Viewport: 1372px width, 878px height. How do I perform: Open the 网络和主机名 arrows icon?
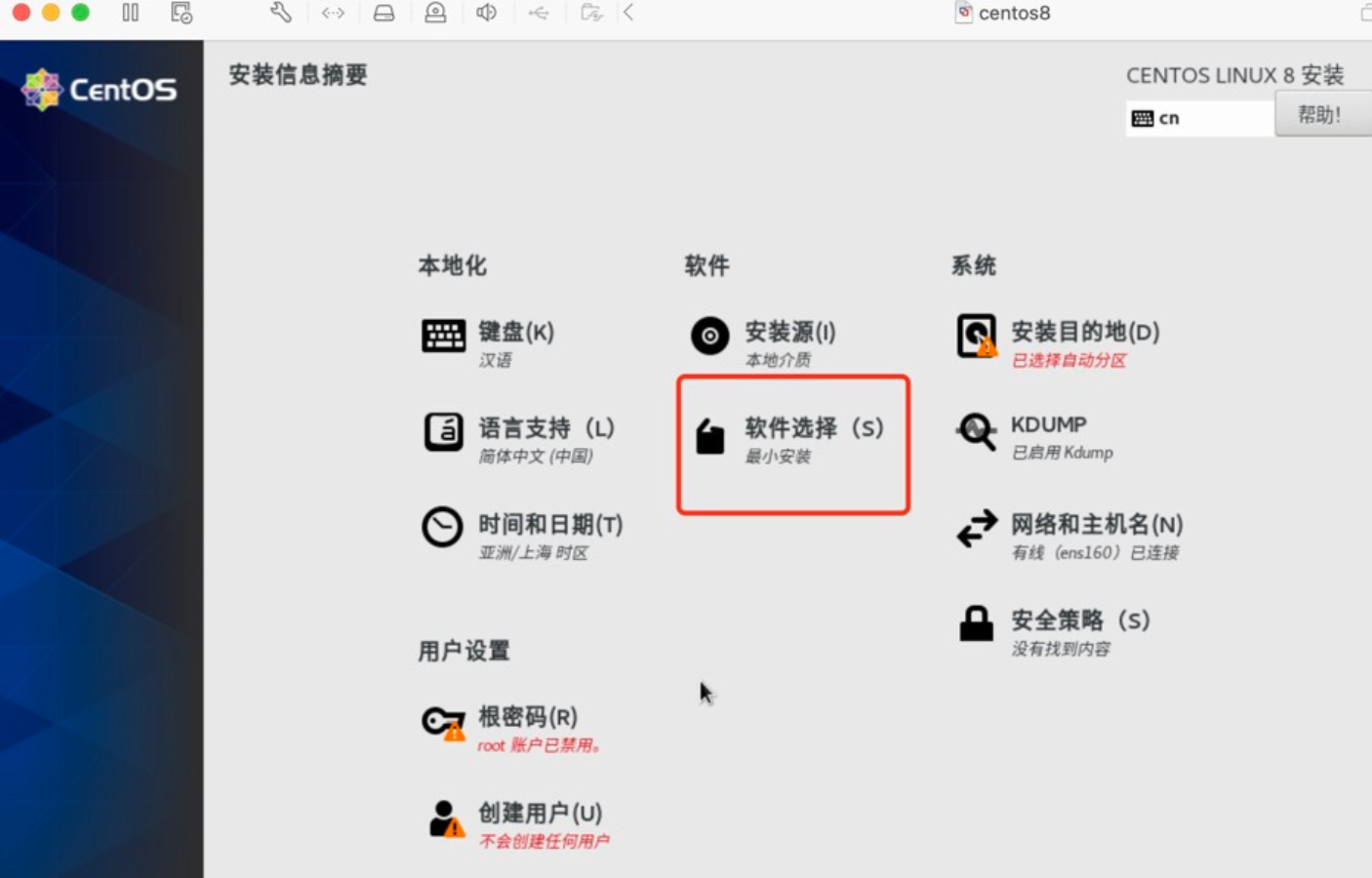(977, 528)
